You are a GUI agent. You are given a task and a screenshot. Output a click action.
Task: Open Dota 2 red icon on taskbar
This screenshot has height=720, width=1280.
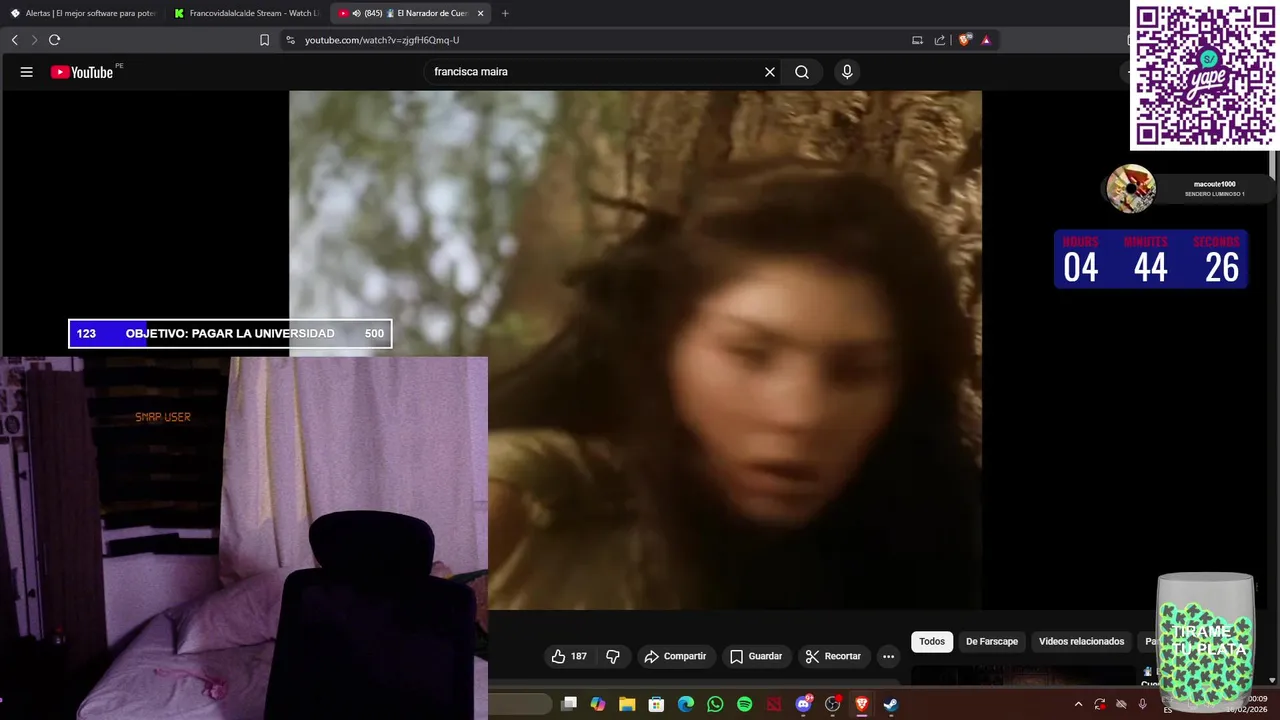click(773, 704)
